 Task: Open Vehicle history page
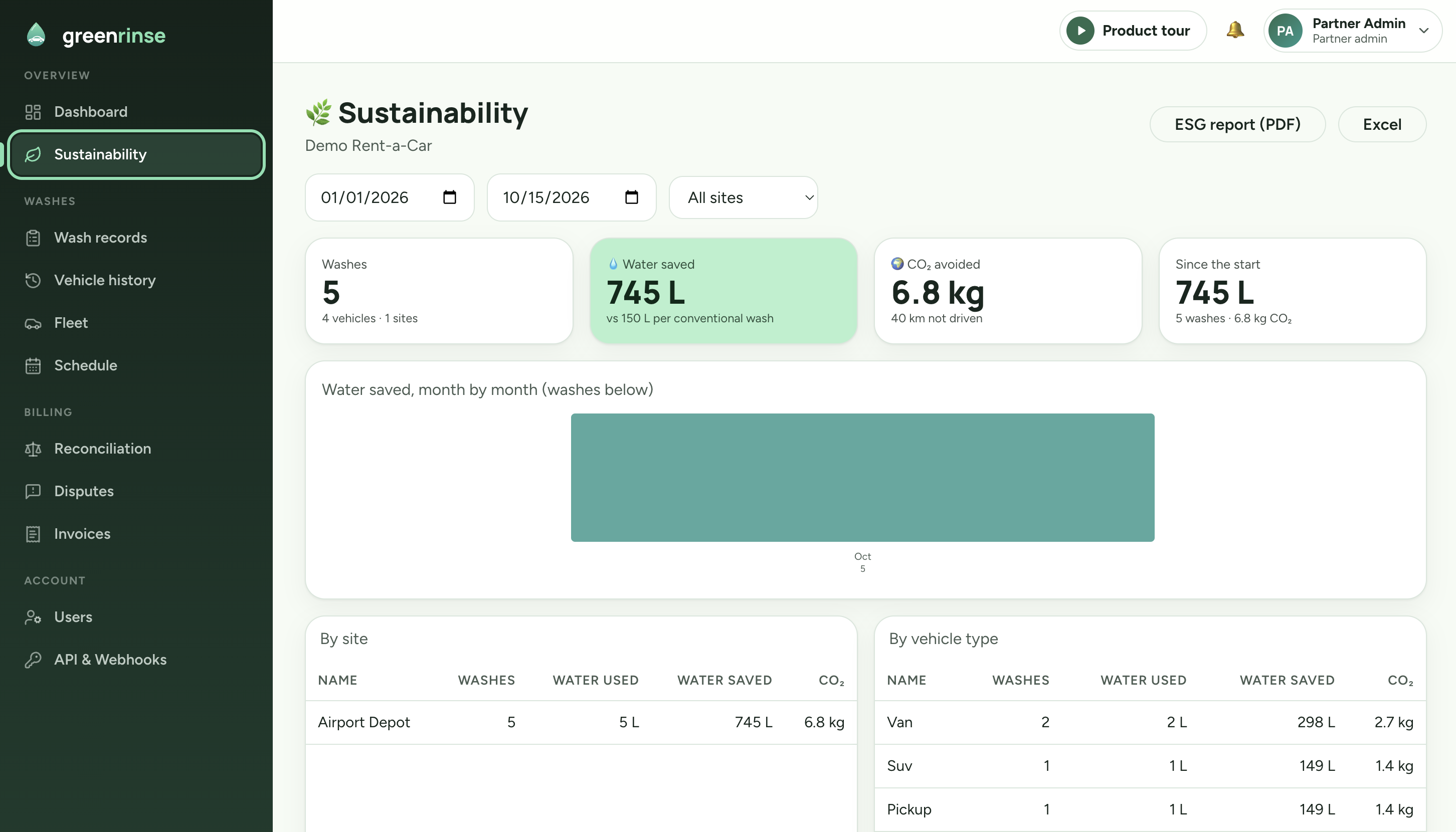[x=136, y=280]
